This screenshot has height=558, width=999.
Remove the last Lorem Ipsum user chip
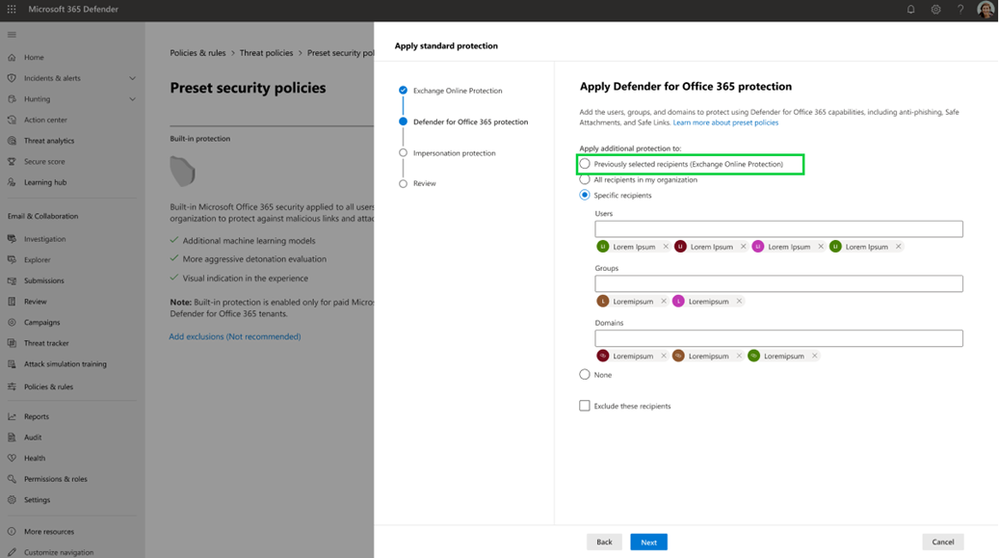[898, 247]
